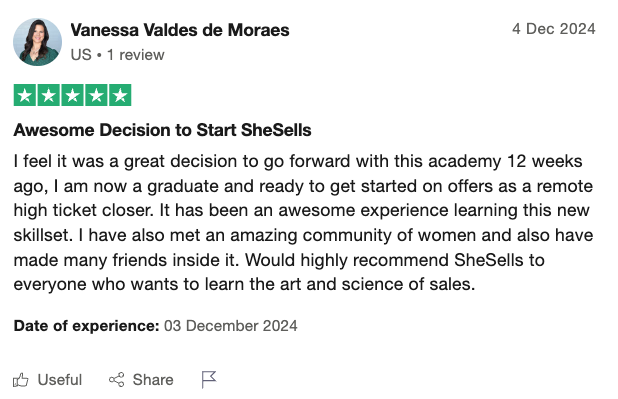
Task: Click the second green rating star
Action: pyautogui.click(x=48, y=95)
